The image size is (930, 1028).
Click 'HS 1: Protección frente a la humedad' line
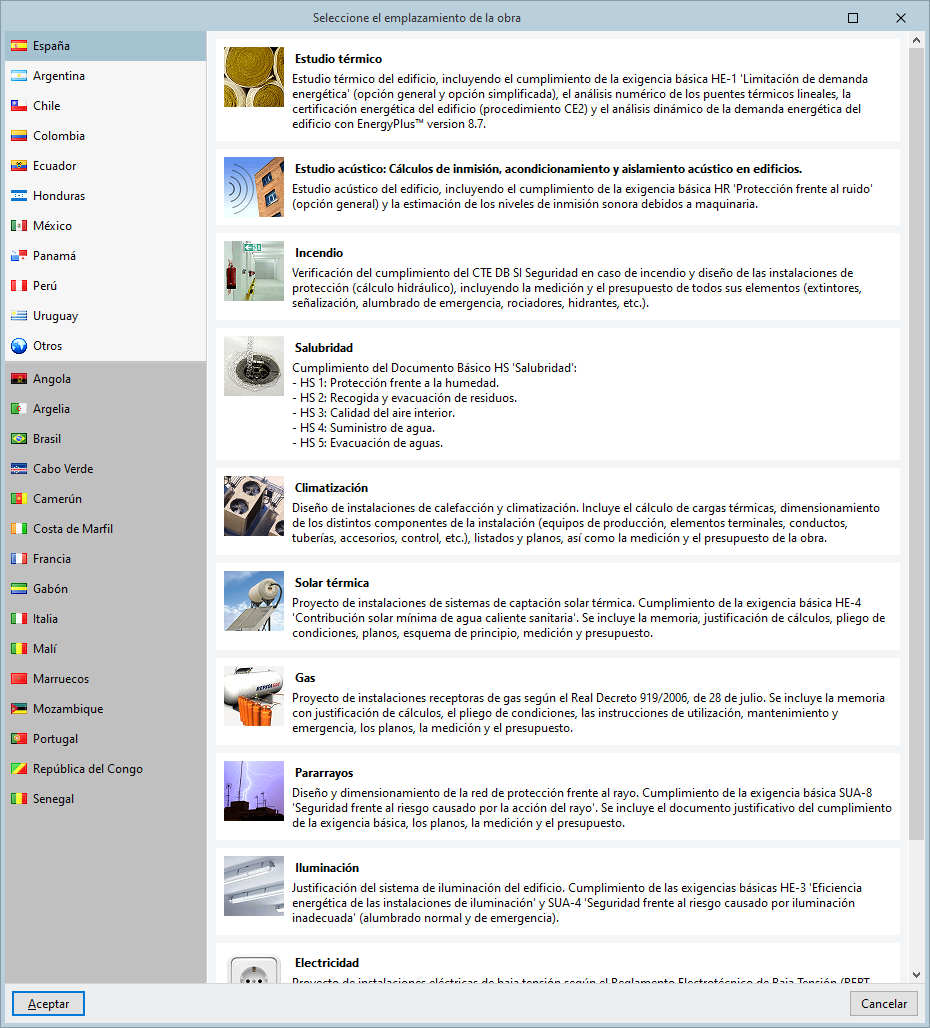tap(396, 383)
